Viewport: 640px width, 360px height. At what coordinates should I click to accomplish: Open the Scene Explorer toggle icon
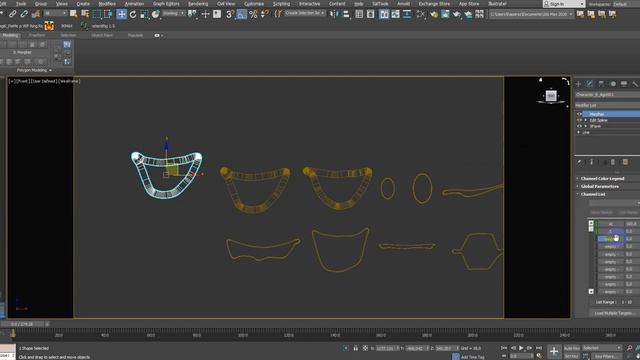point(359,14)
